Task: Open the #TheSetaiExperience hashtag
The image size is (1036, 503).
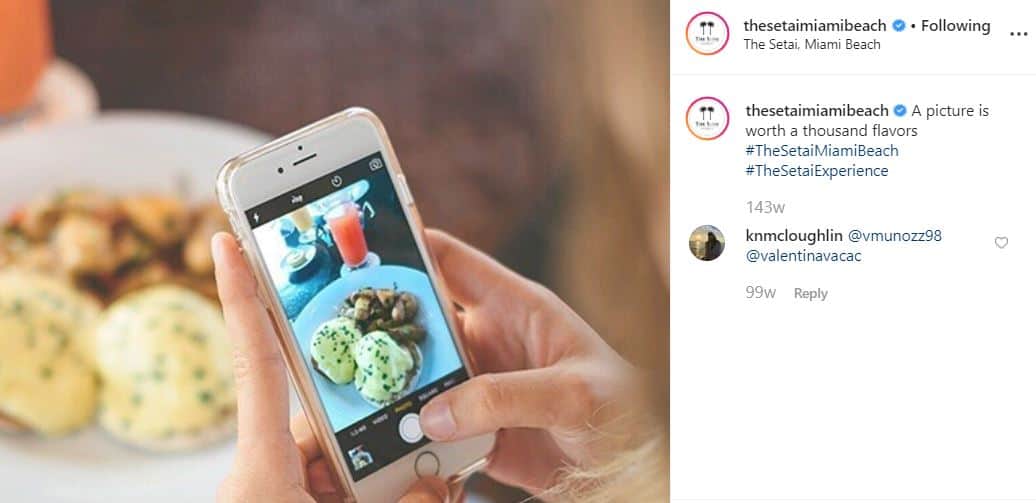Action: coord(817,171)
